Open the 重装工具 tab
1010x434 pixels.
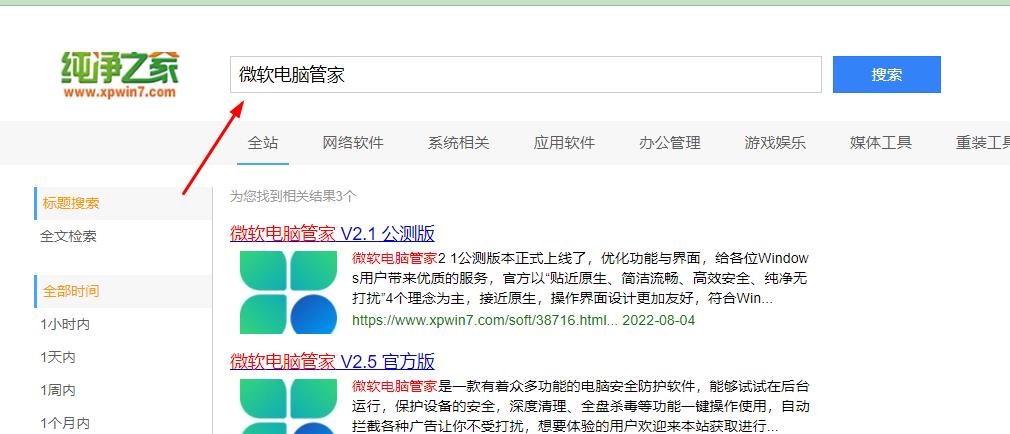(982, 142)
